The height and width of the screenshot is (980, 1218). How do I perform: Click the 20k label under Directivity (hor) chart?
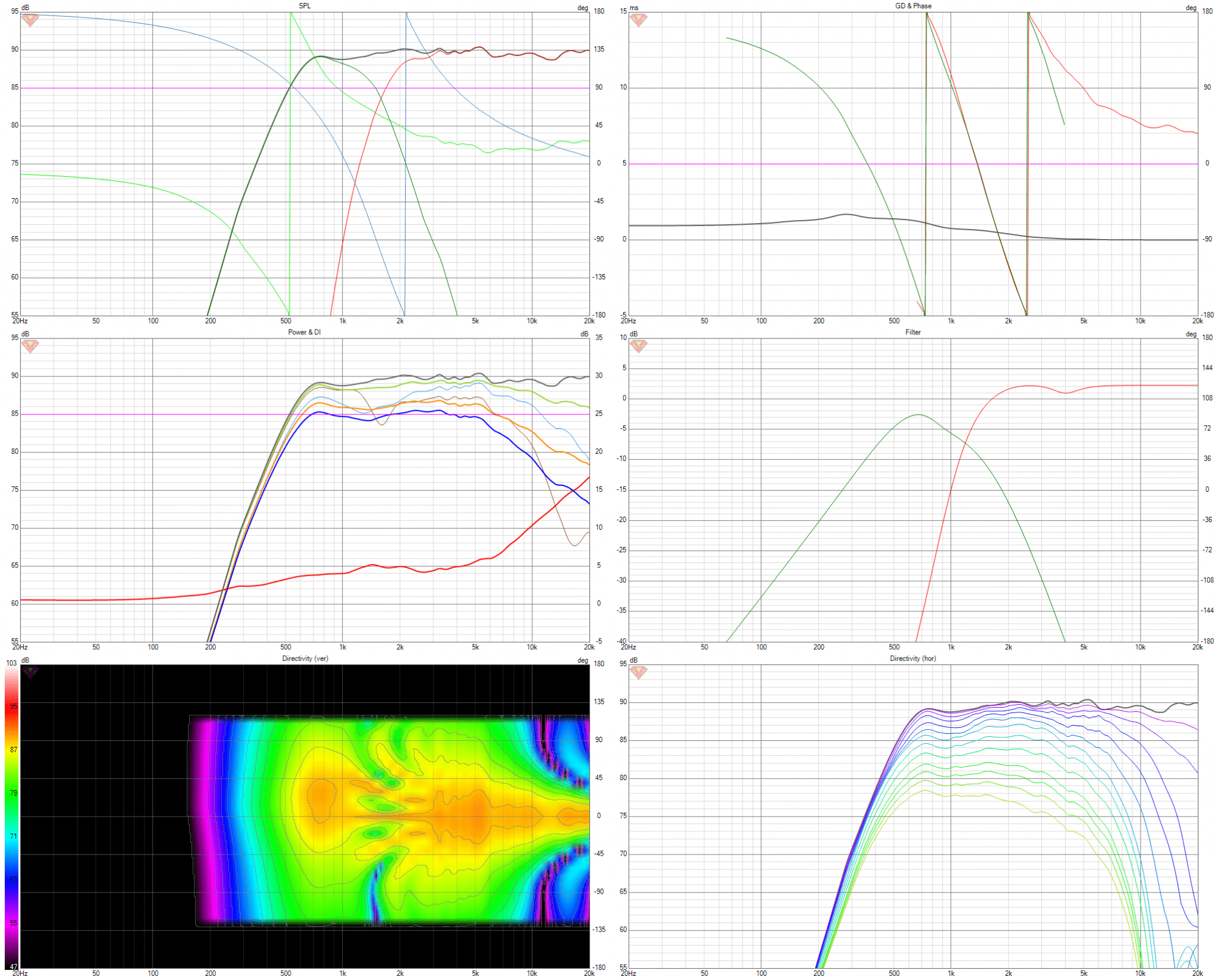(1197, 973)
